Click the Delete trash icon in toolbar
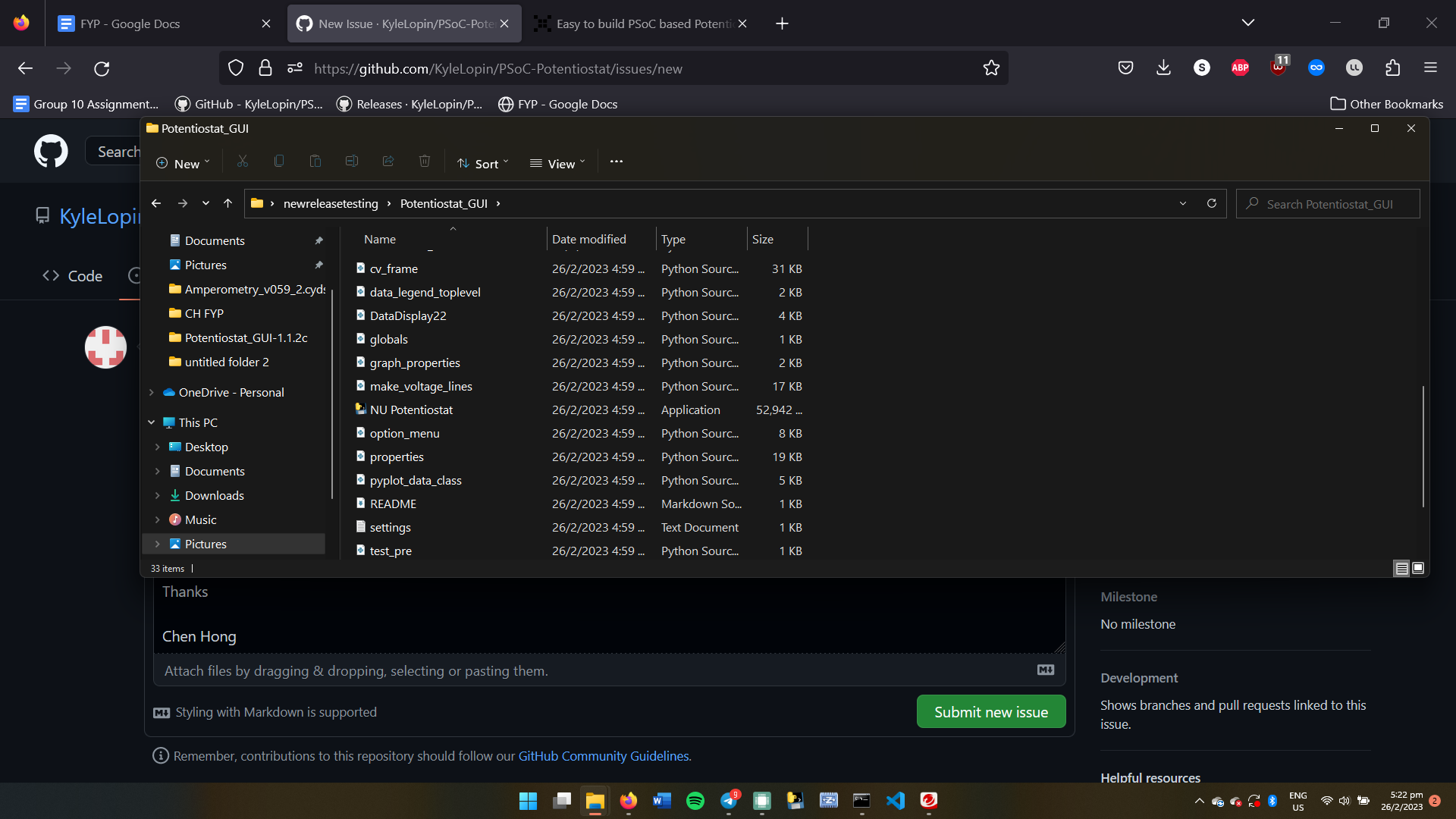Screen dimensions: 1456x819 pyautogui.click(x=425, y=162)
